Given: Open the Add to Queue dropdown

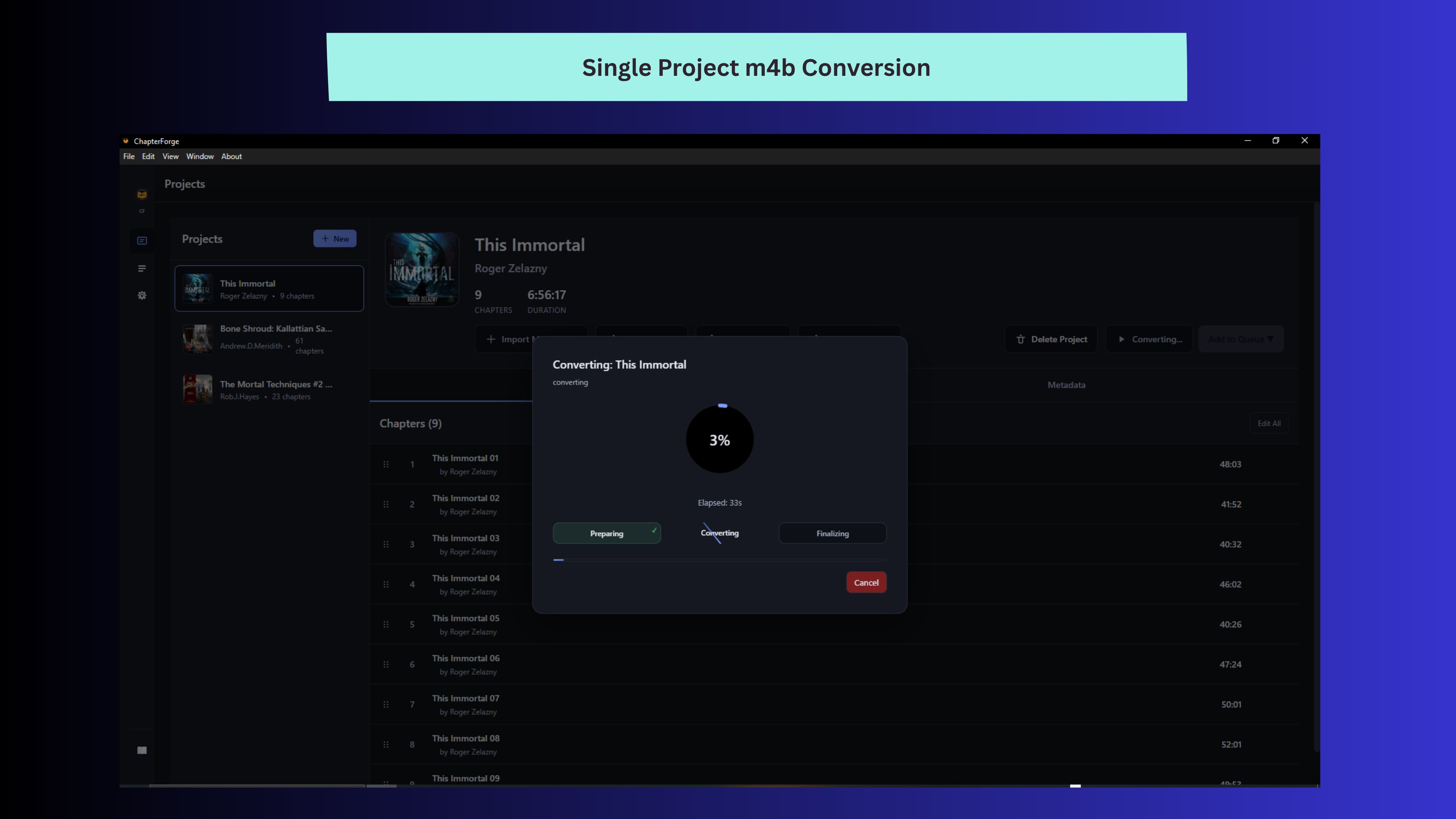Looking at the screenshot, I should [x=1241, y=339].
